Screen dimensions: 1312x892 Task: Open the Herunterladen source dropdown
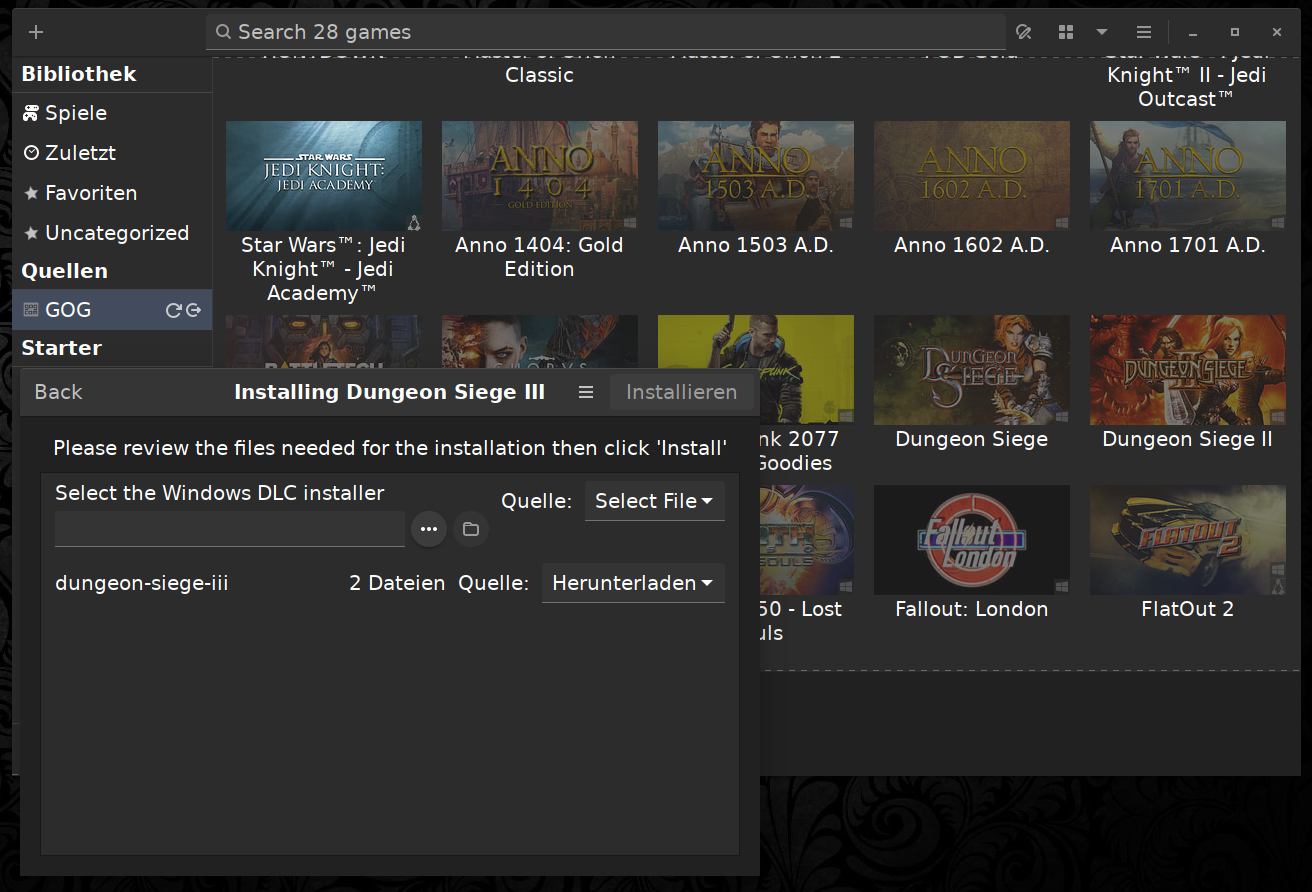pyautogui.click(x=633, y=583)
